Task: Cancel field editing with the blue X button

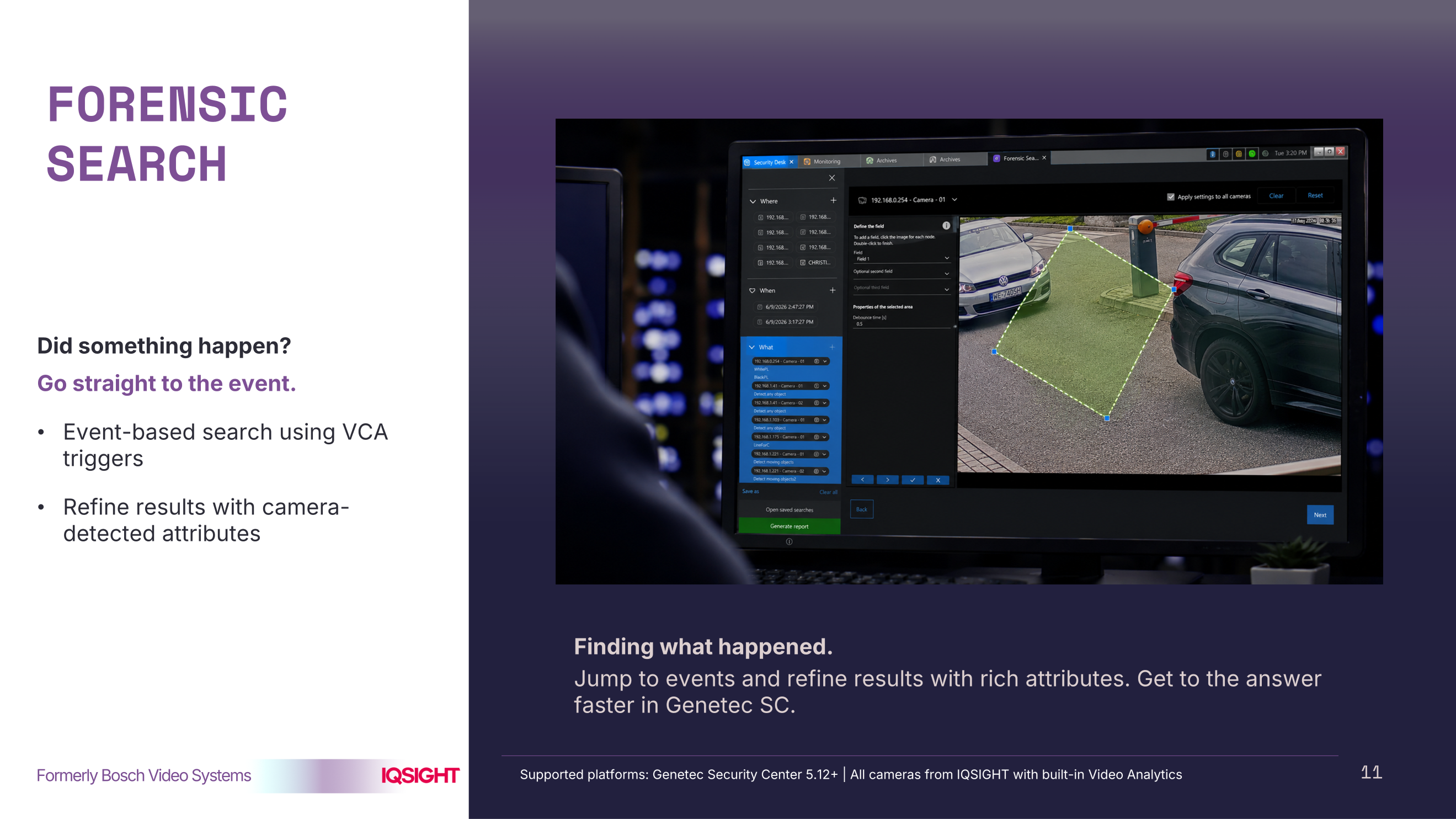Action: (938, 480)
